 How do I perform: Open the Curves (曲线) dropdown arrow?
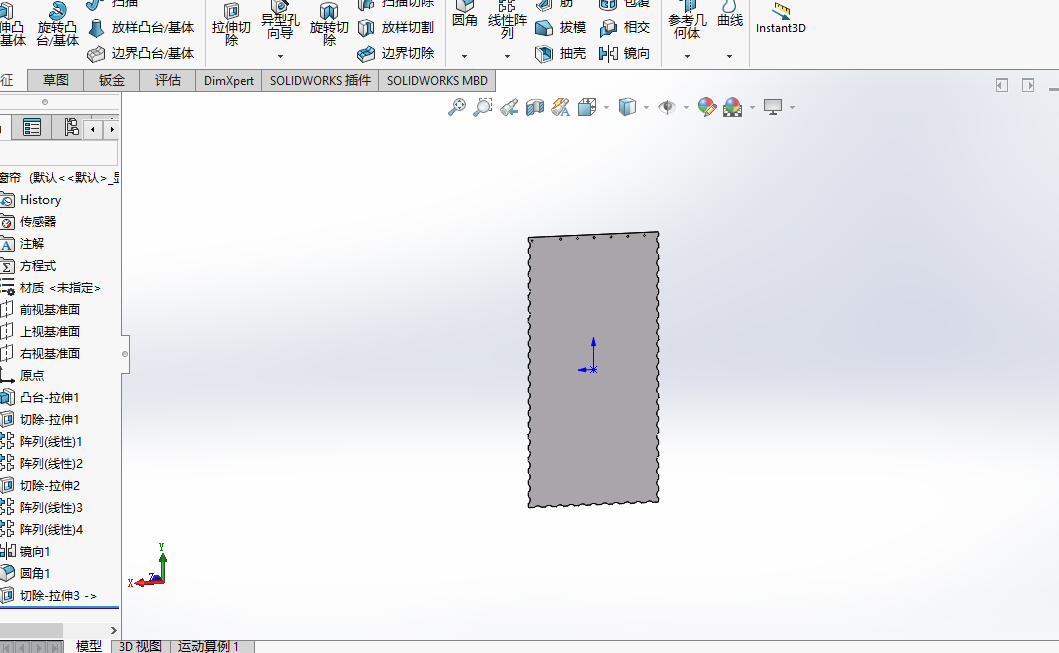tap(729, 56)
